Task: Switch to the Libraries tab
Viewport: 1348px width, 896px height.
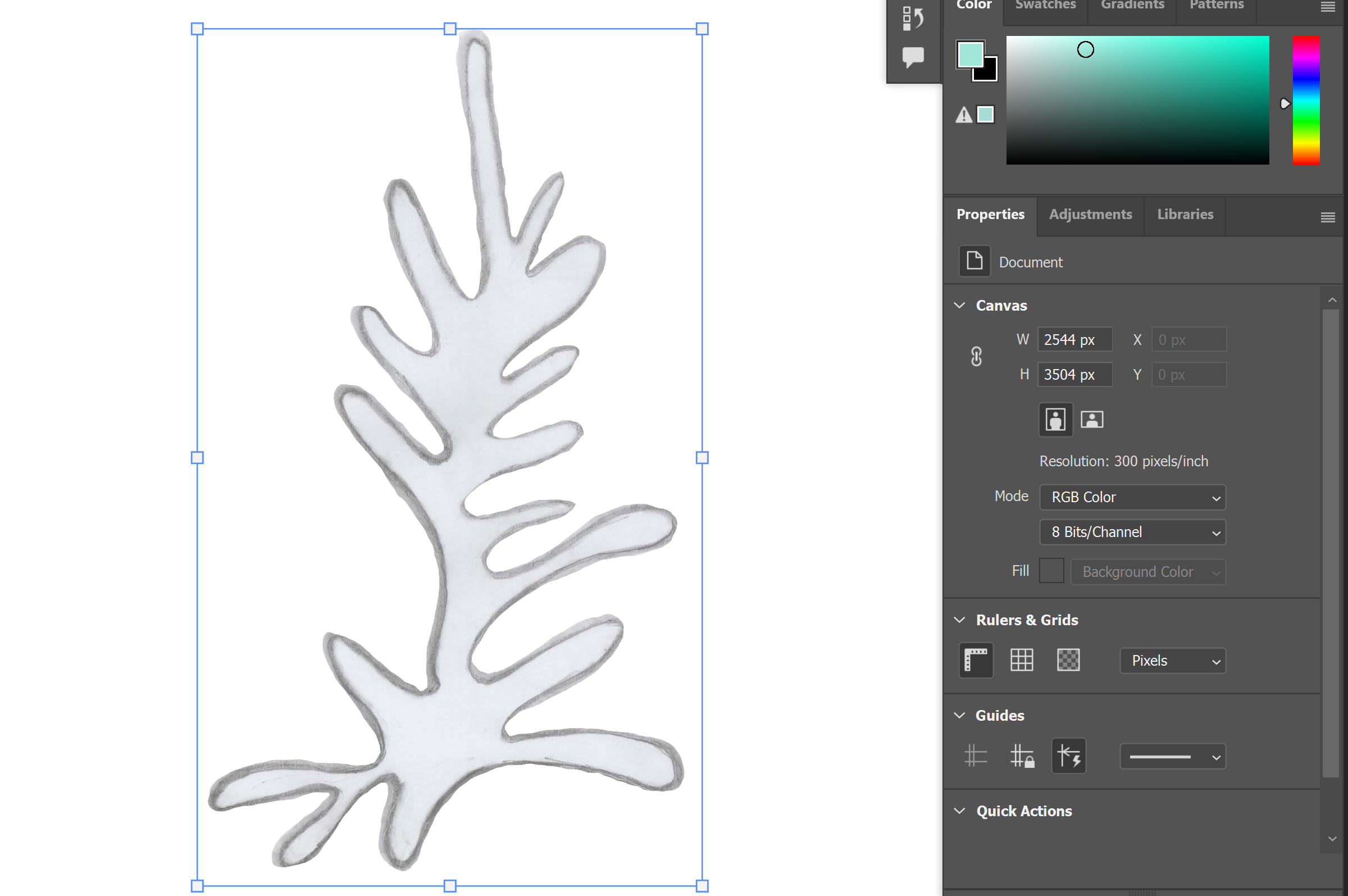Action: 1185,214
